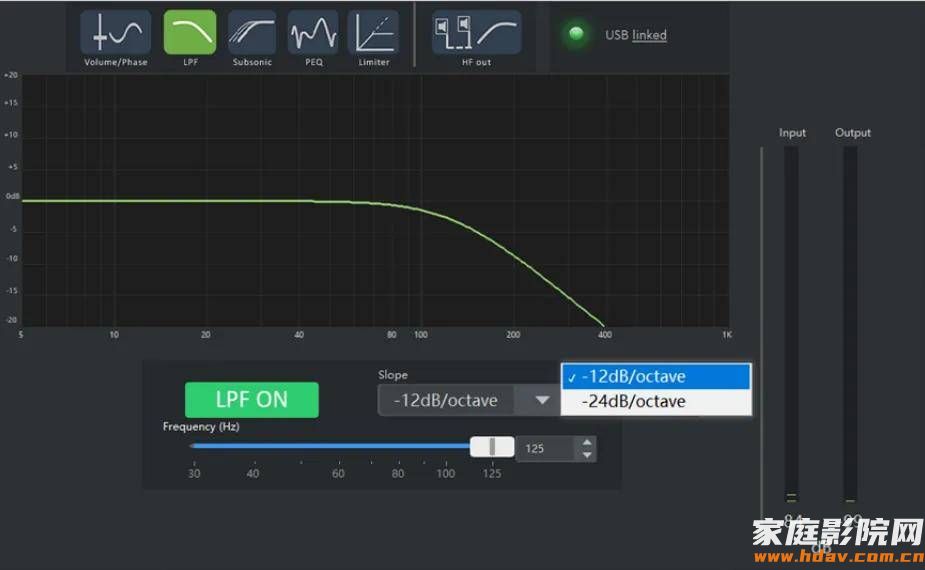The image size is (925, 570).
Task: Click the Output level meter
Action: (x=850, y=320)
